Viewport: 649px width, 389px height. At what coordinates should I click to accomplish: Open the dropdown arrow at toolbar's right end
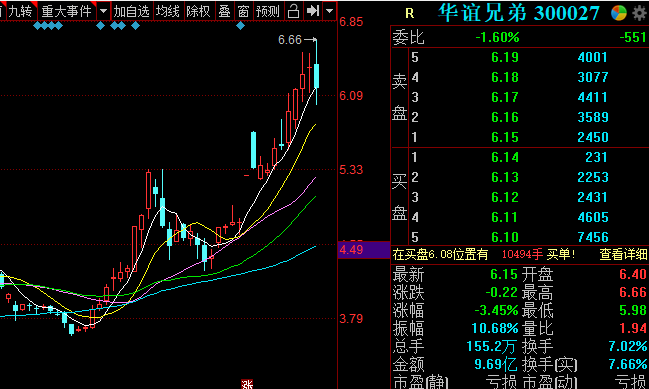click(329, 11)
